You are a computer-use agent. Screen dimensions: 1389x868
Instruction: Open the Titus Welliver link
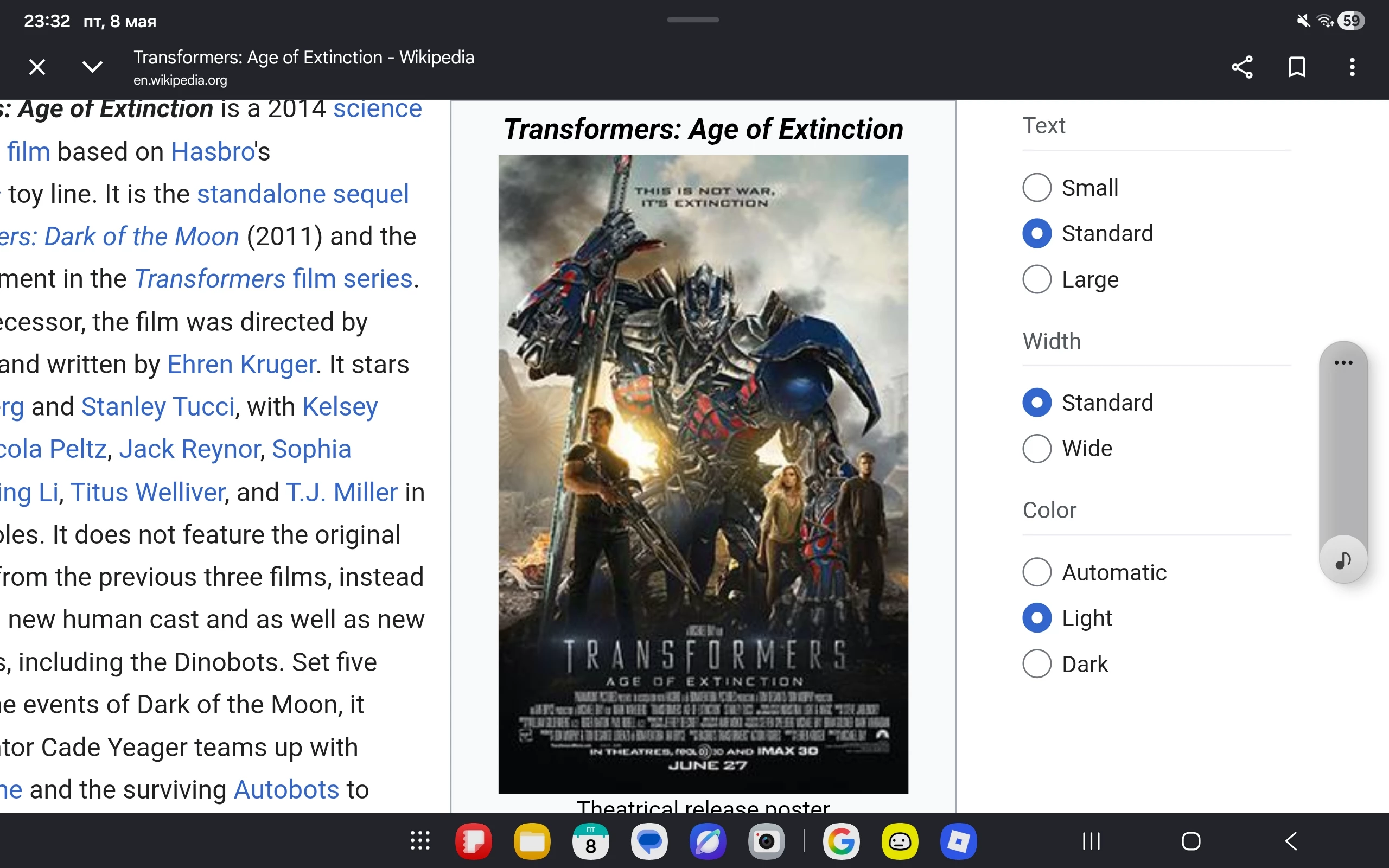148,493
